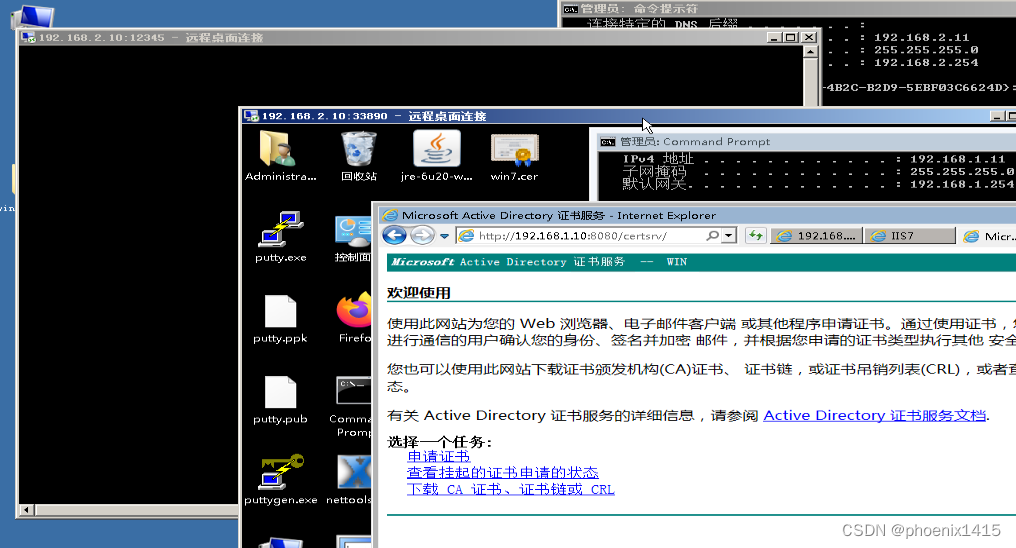Image resolution: width=1016 pixels, height=548 pixels.
Task: Click 255.255.255.0 mask in 命令提示符 window
Action: (x=926, y=50)
